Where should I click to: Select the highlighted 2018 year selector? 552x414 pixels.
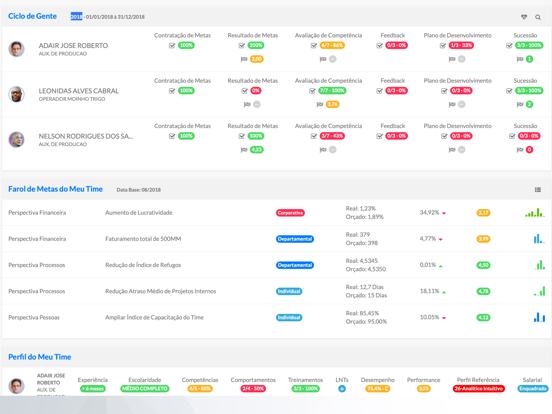click(76, 17)
